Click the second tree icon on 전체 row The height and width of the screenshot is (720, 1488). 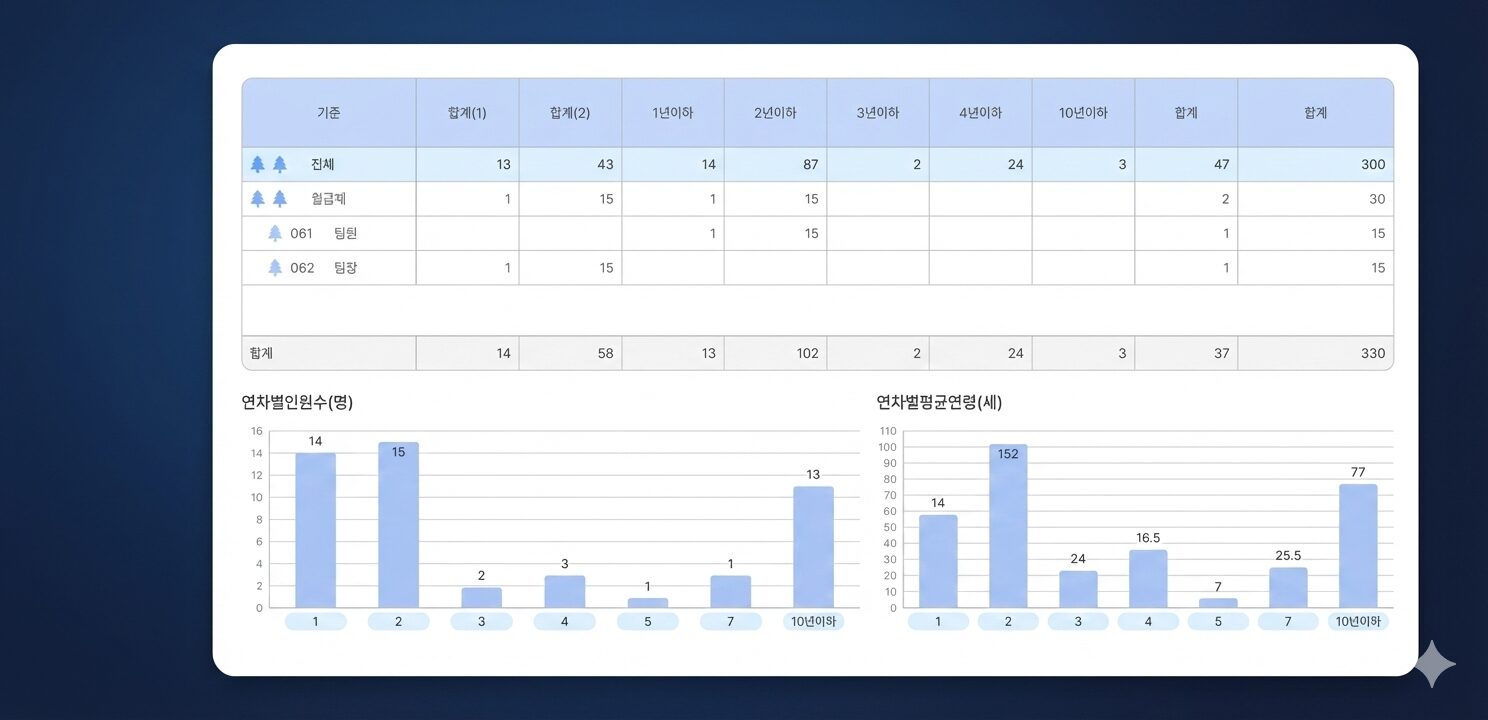278,164
